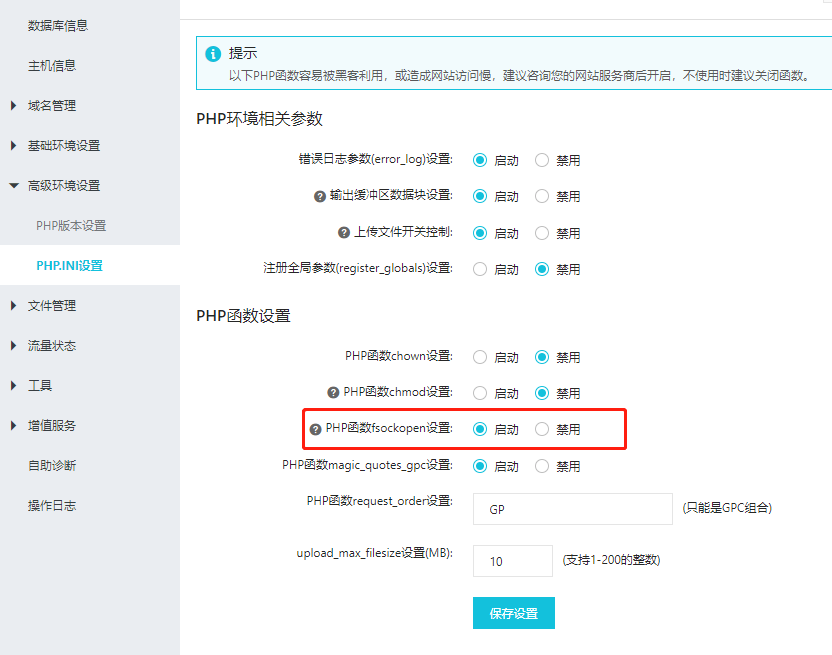Screen dimensions: 832x655
Task: Expand the 基础环境设置 sidebar arrow
Action: click(14, 145)
